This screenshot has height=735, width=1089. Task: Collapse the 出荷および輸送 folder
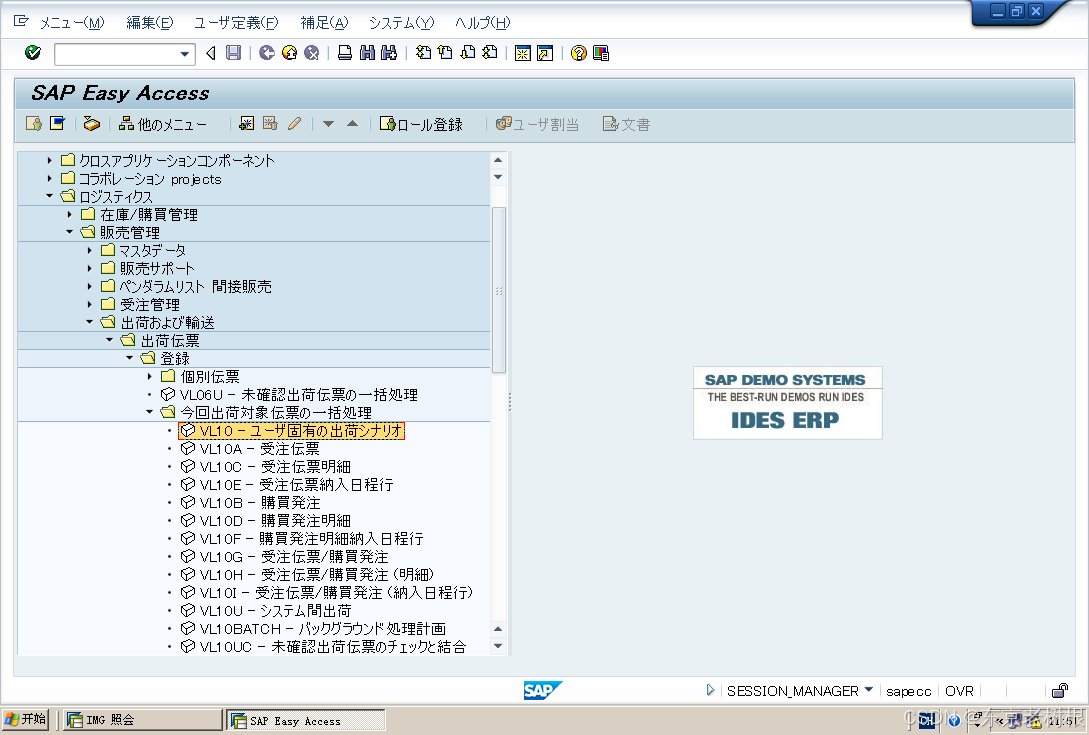click(x=89, y=322)
